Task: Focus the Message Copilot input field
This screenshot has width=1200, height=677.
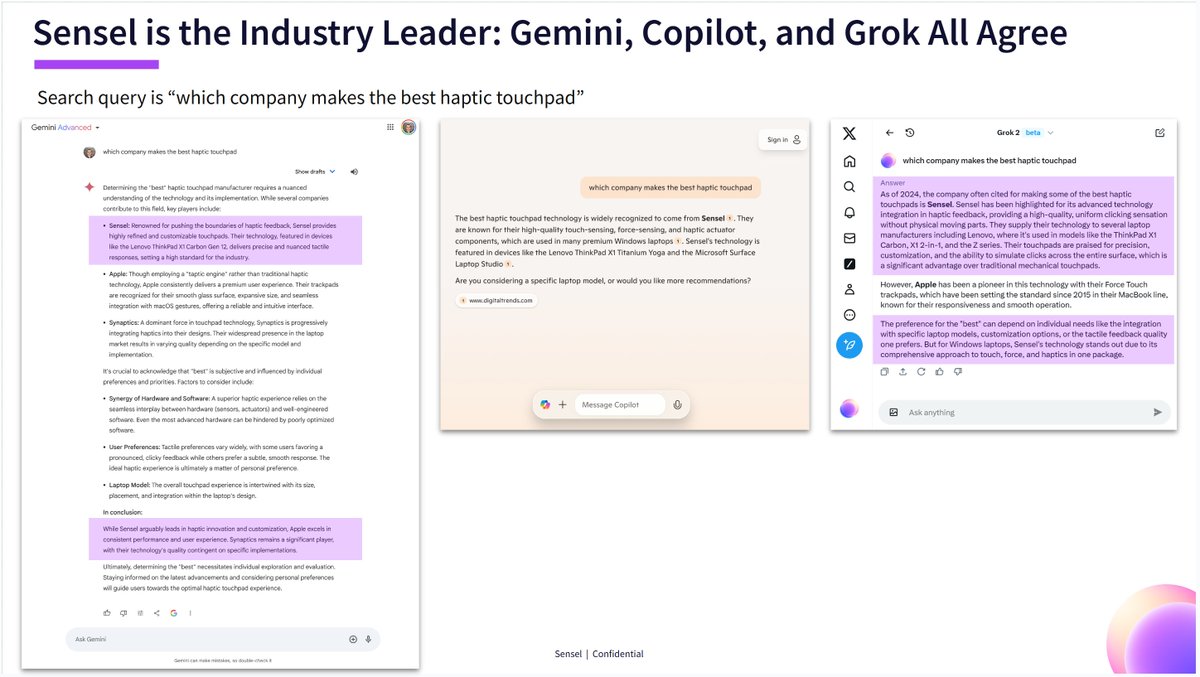Action: (620, 404)
